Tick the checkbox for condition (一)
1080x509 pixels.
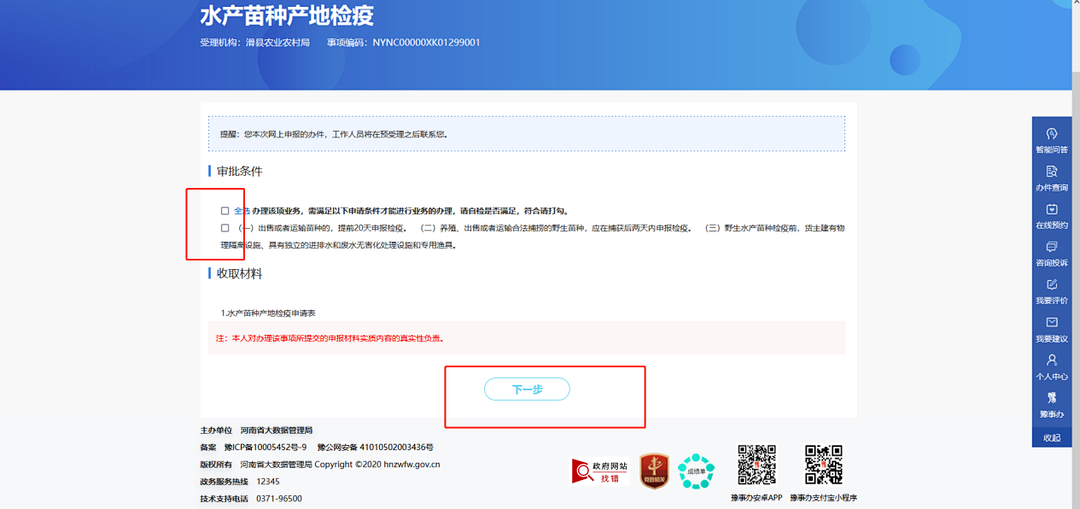point(225,228)
